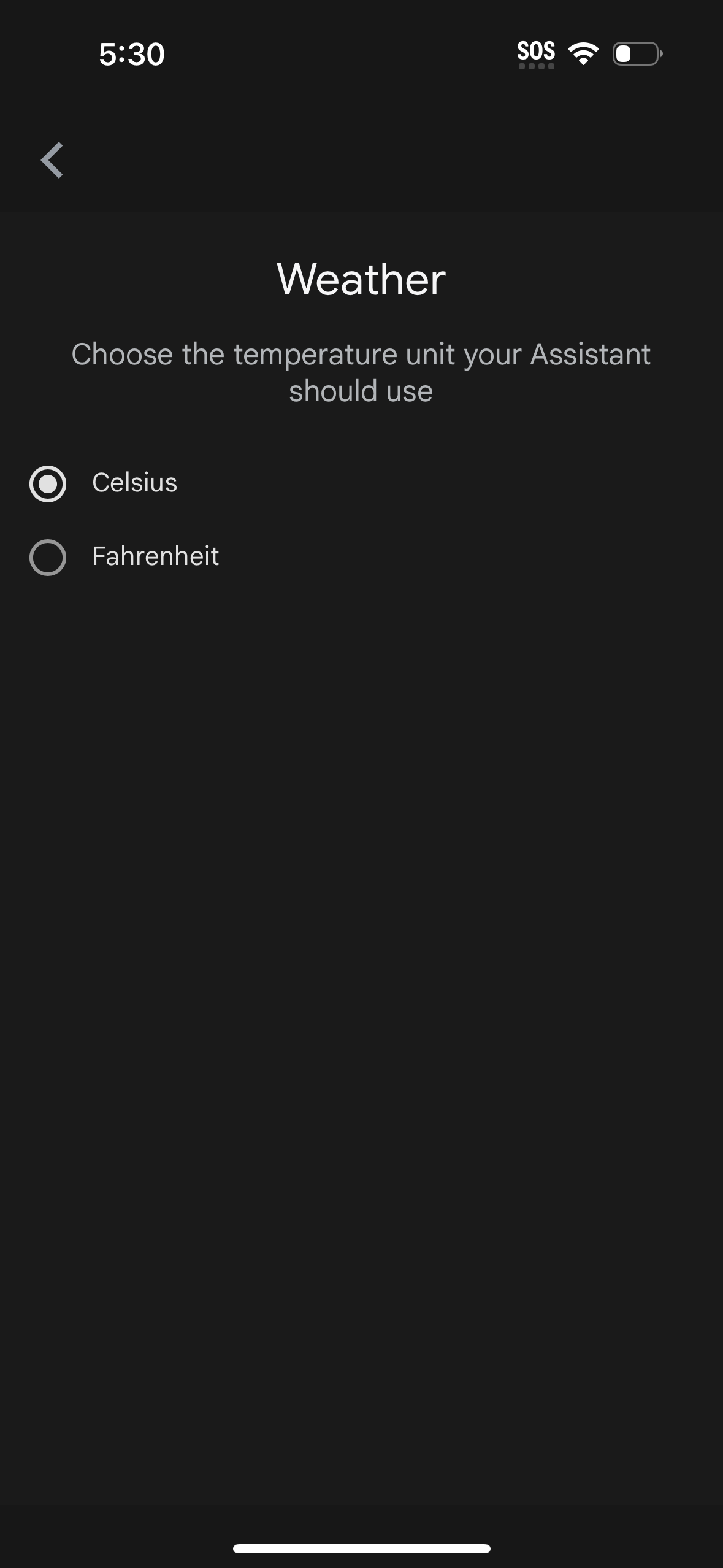Click the Celsius option label
The image size is (723, 1568).
coord(134,484)
